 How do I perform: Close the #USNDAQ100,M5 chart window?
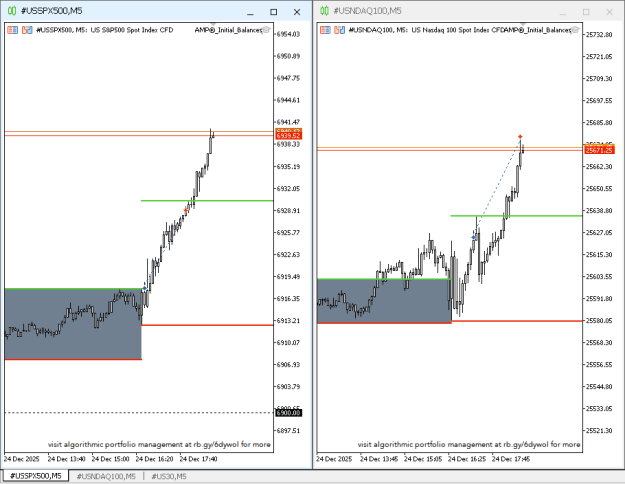point(609,12)
